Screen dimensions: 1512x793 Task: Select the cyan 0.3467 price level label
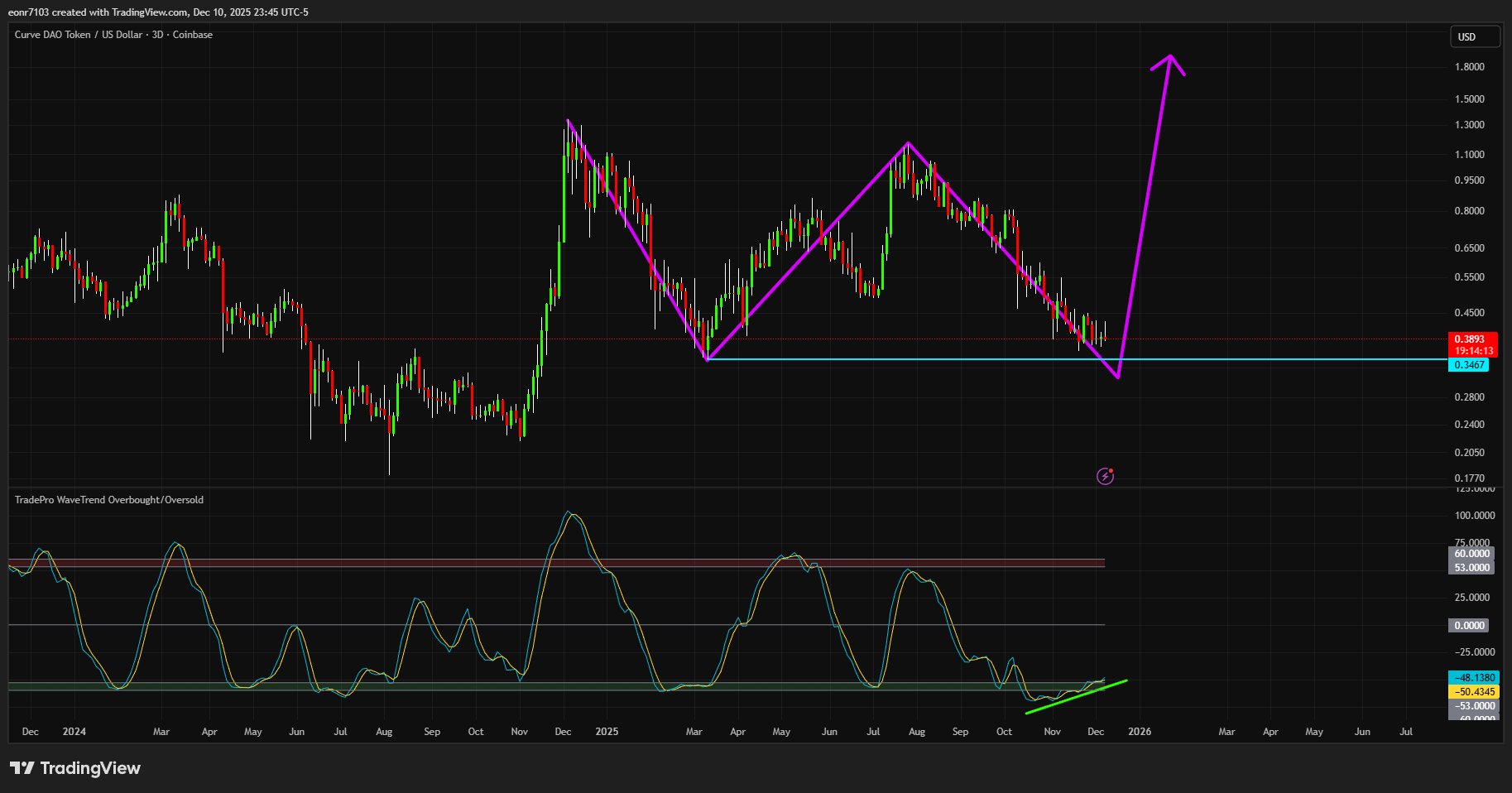[1468, 365]
